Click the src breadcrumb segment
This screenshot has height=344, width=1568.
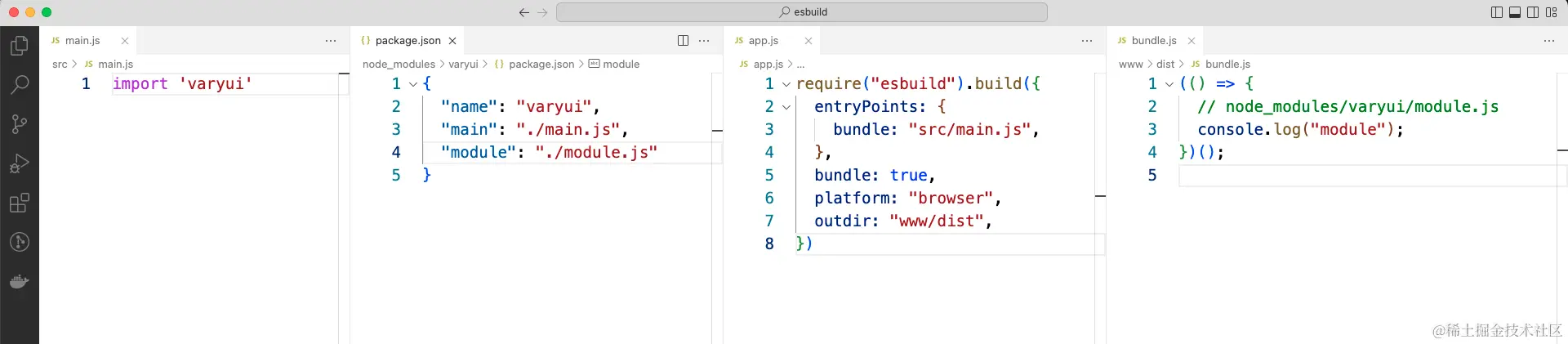[60, 64]
